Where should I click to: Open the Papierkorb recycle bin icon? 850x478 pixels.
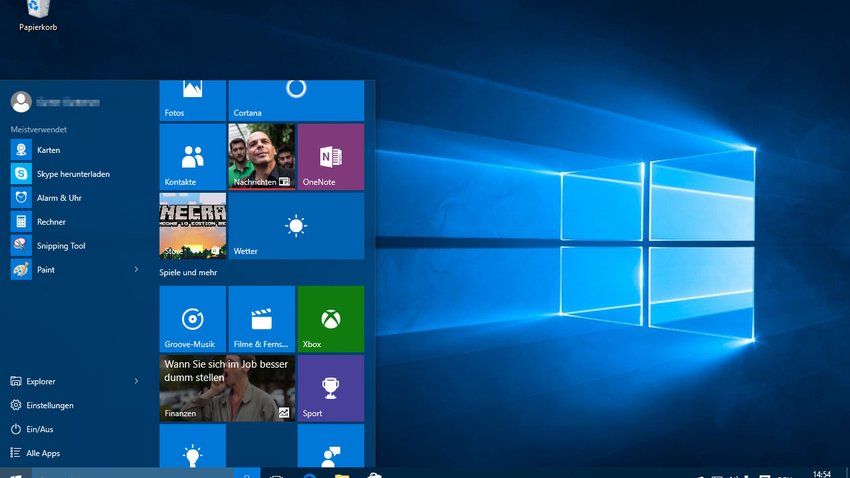tap(37, 15)
